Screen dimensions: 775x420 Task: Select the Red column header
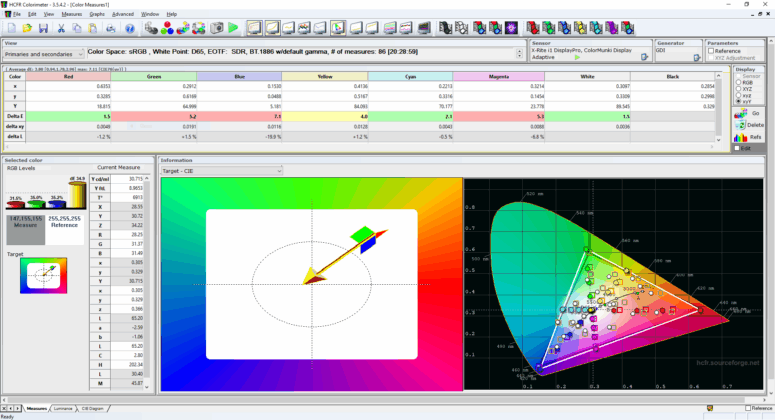(68, 77)
